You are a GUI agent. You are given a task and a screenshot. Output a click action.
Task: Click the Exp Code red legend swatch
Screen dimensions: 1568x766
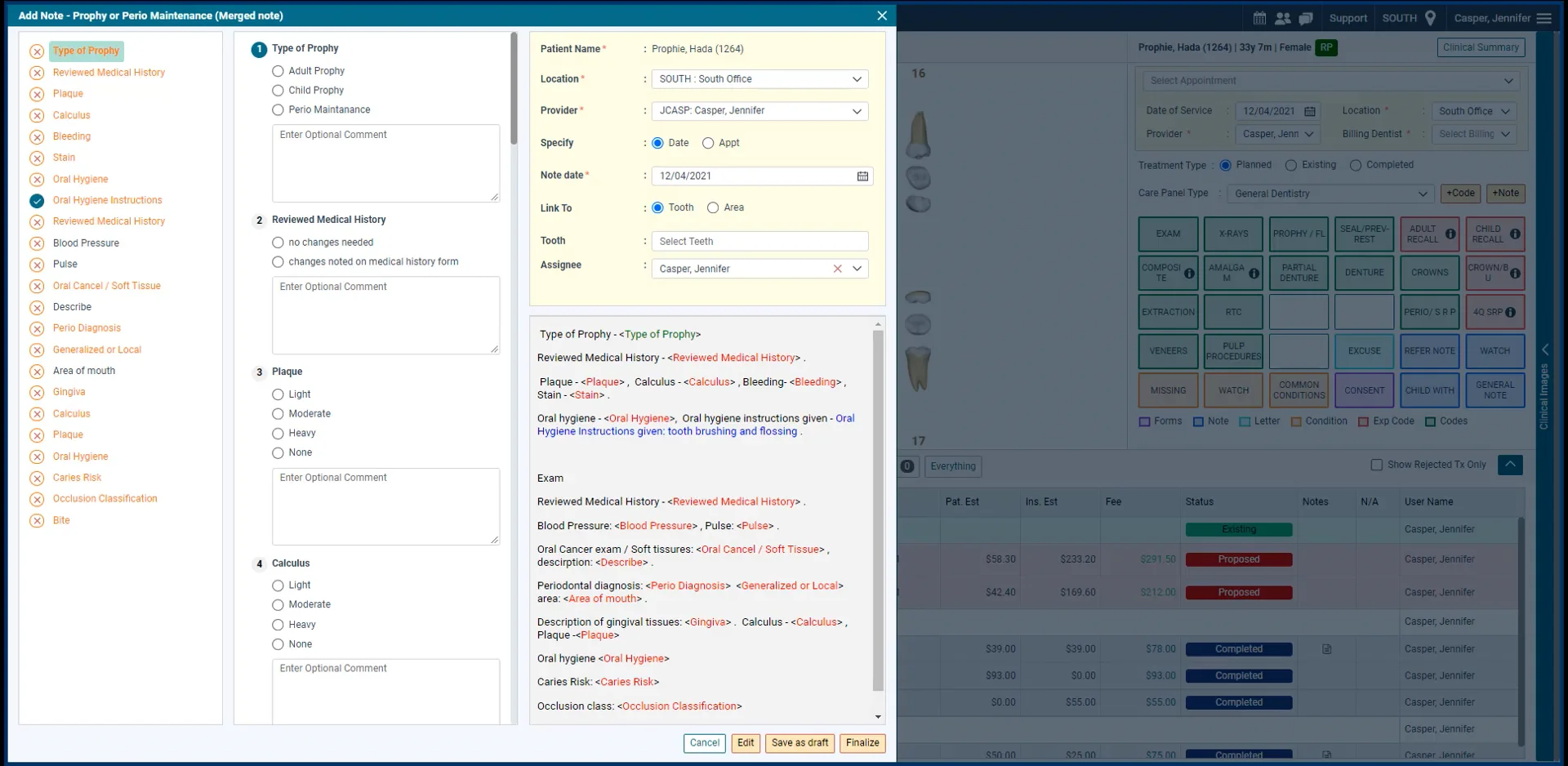(1363, 422)
